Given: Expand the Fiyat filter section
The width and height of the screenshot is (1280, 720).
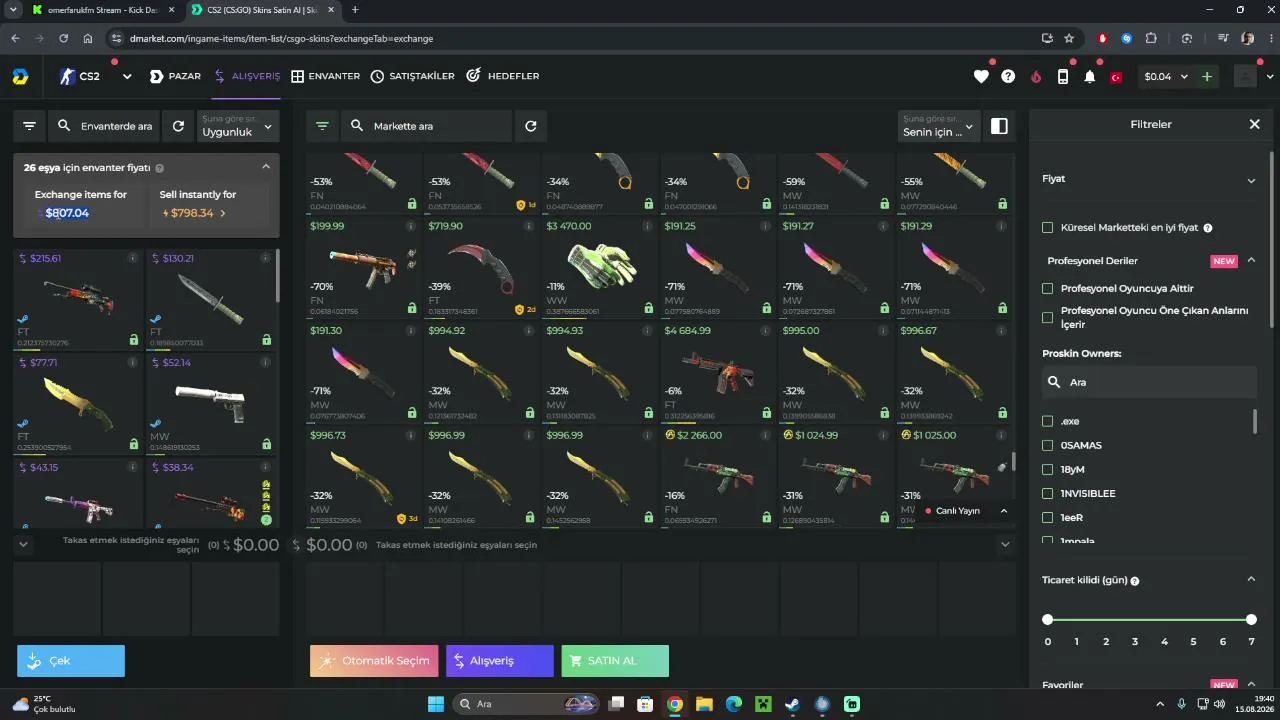Looking at the screenshot, I should (x=1251, y=180).
